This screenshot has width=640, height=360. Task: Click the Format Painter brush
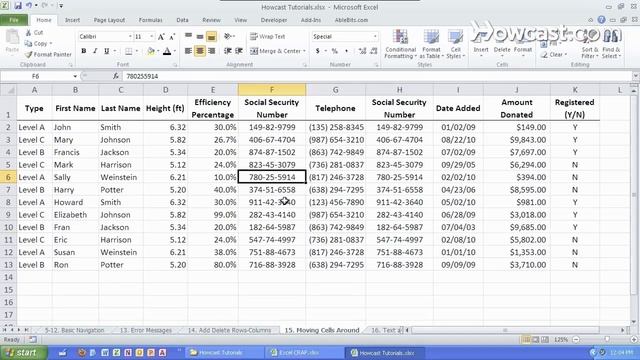coord(28,54)
